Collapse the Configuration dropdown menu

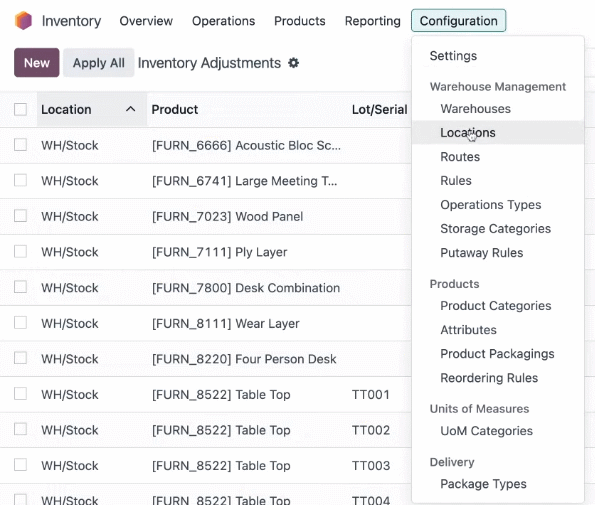[x=458, y=21]
